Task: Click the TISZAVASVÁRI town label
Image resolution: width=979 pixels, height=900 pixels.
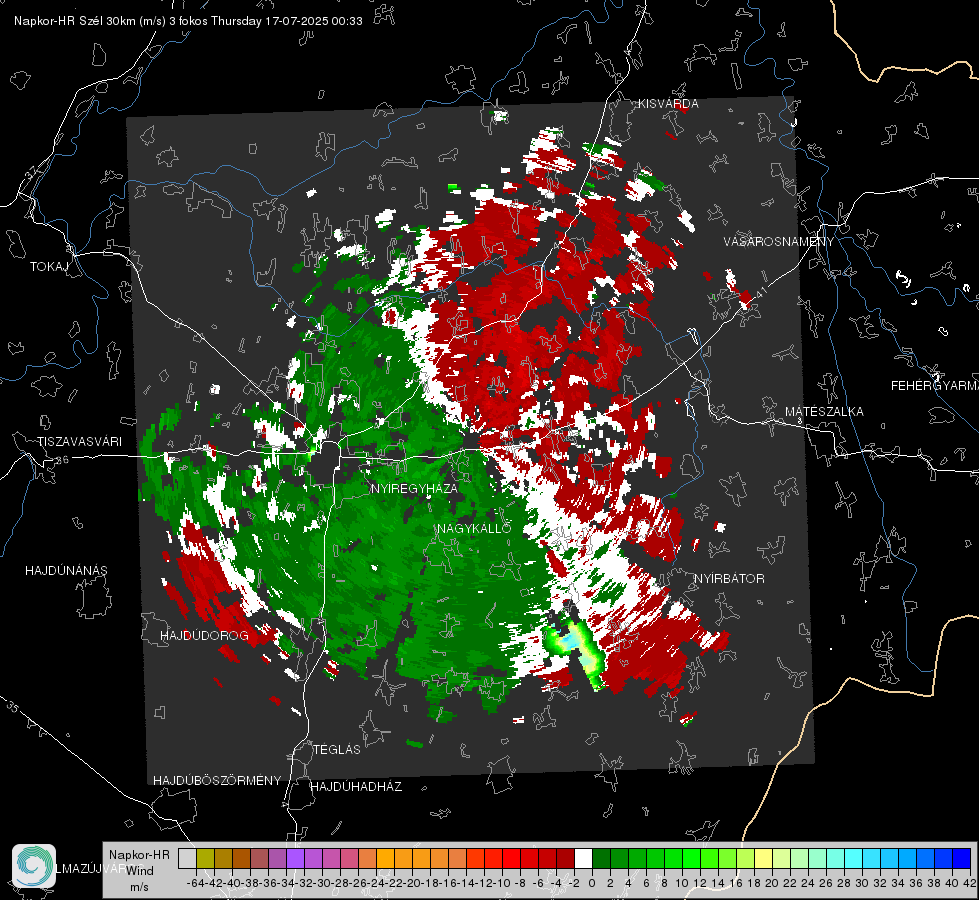Action: tap(79, 442)
